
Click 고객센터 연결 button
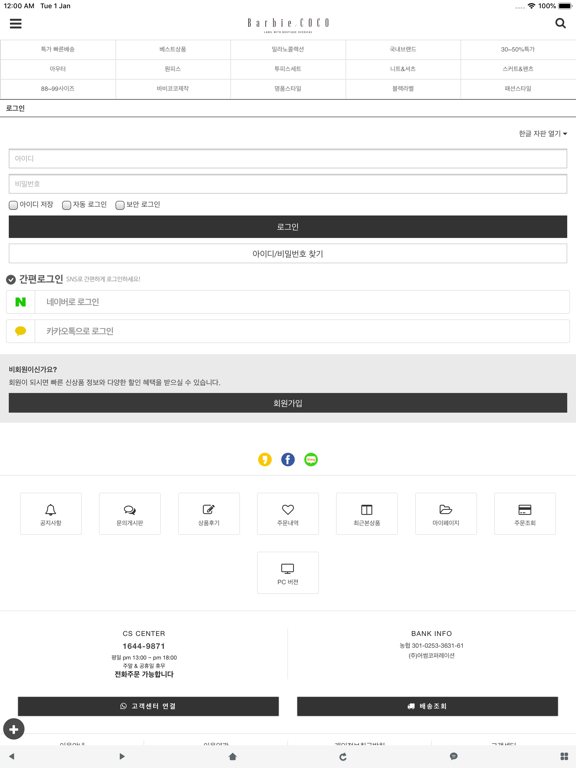click(148, 706)
